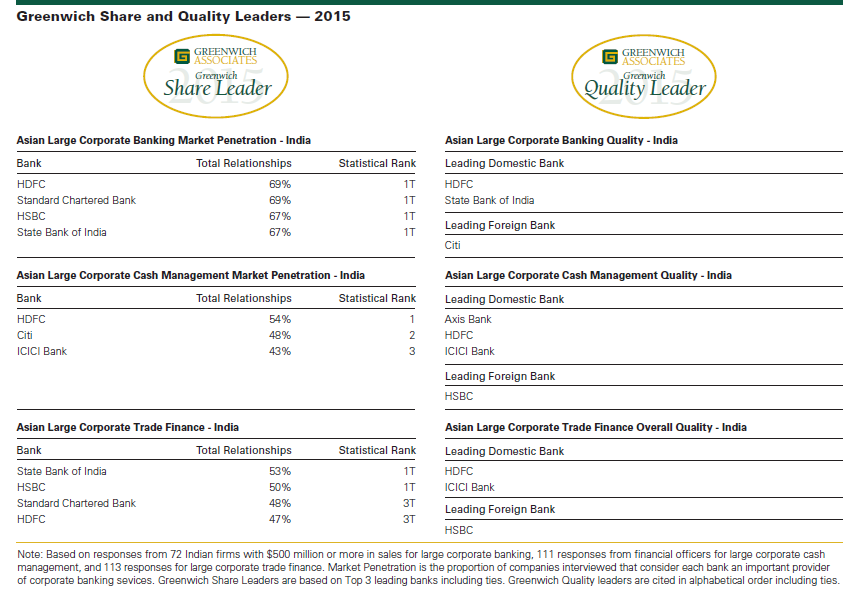Click the 54% value for HDFC

pos(280,319)
